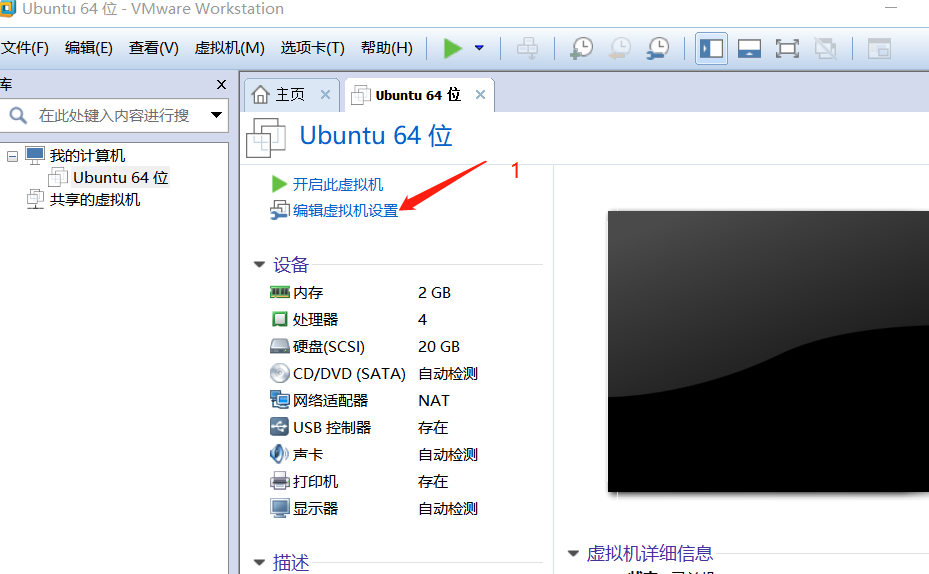This screenshot has width=929, height=574.
Task: Open the 帮助(H) menu
Action: pos(387,48)
